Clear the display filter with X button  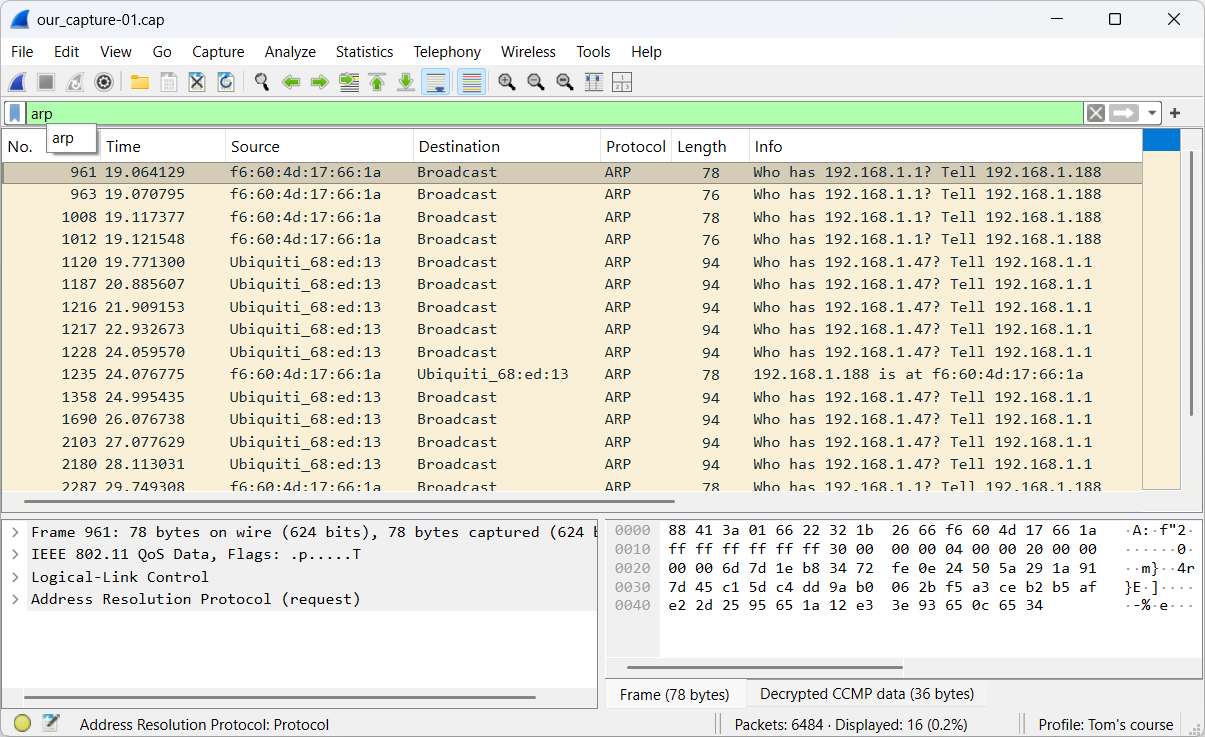click(1096, 113)
